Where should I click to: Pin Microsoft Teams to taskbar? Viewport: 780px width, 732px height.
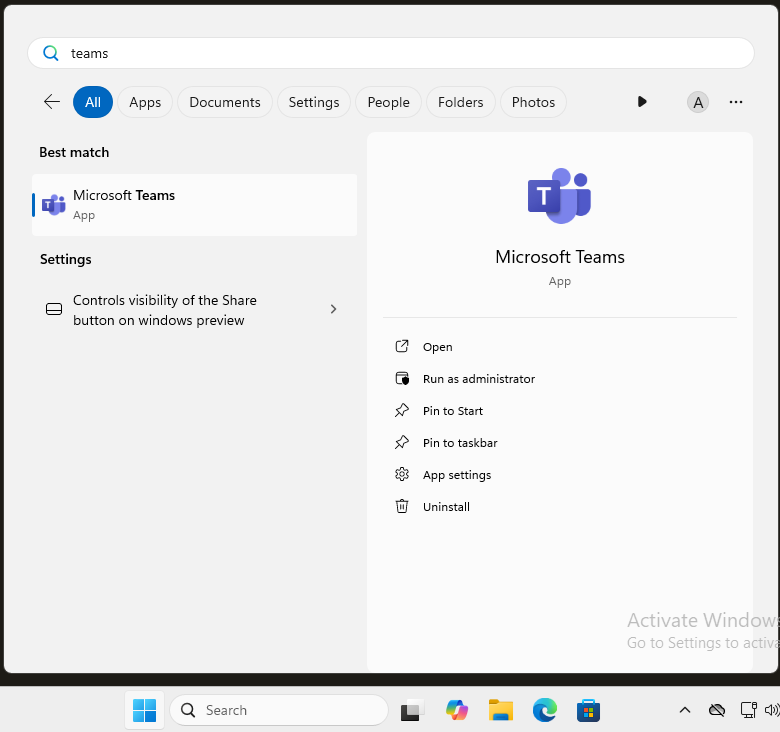coord(459,443)
